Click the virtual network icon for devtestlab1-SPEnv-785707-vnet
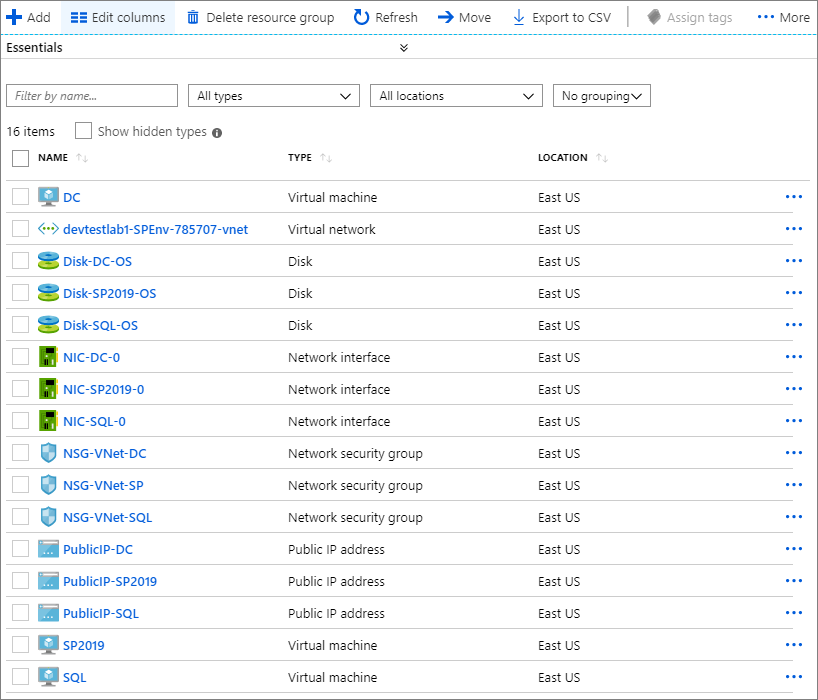818x700 pixels. [49, 229]
